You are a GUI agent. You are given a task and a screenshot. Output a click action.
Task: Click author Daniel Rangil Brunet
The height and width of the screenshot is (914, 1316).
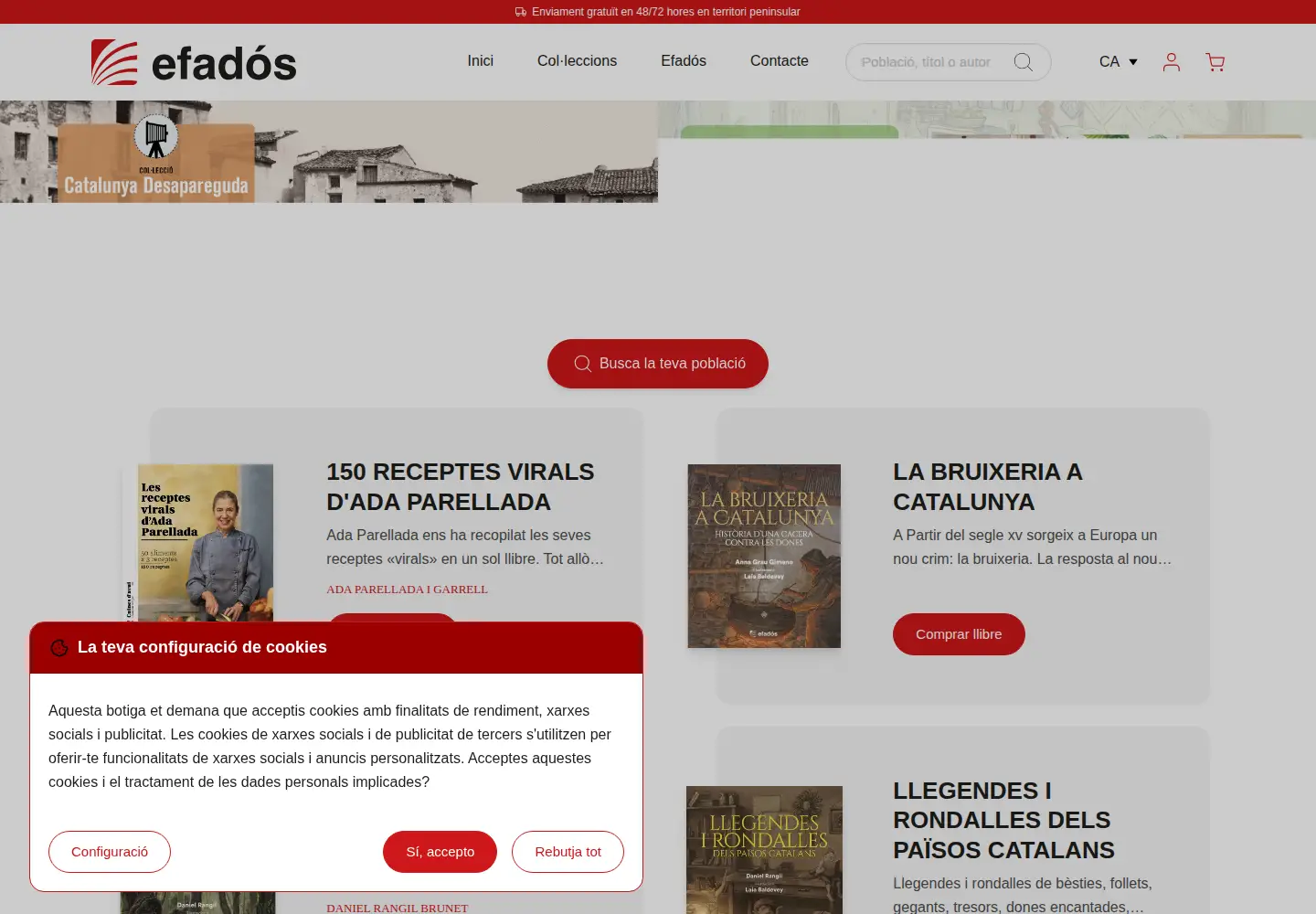(398, 909)
